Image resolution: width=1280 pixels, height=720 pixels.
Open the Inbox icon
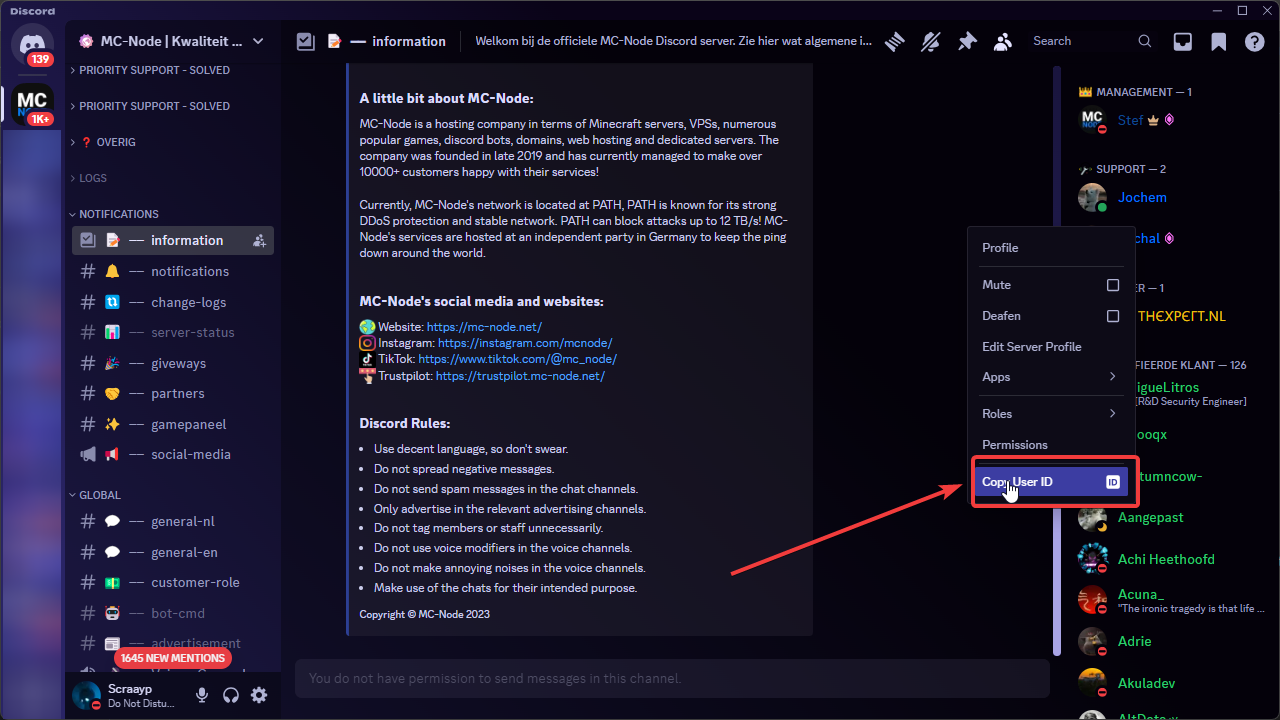coord(1183,41)
